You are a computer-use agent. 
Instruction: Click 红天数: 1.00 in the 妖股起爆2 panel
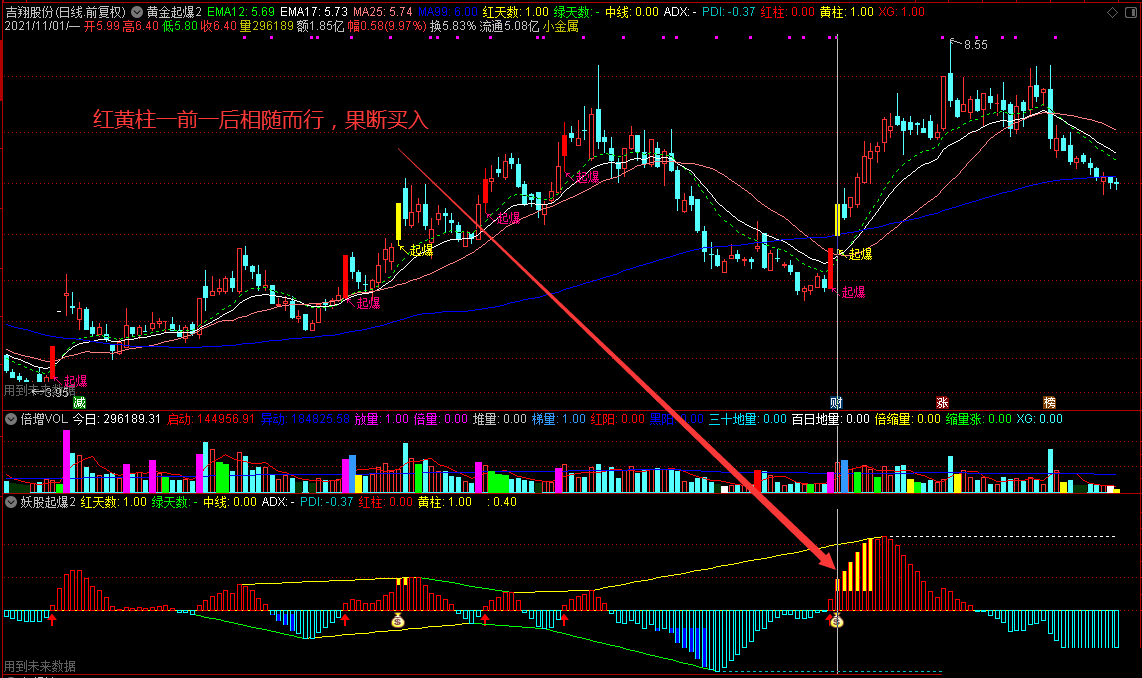point(114,502)
